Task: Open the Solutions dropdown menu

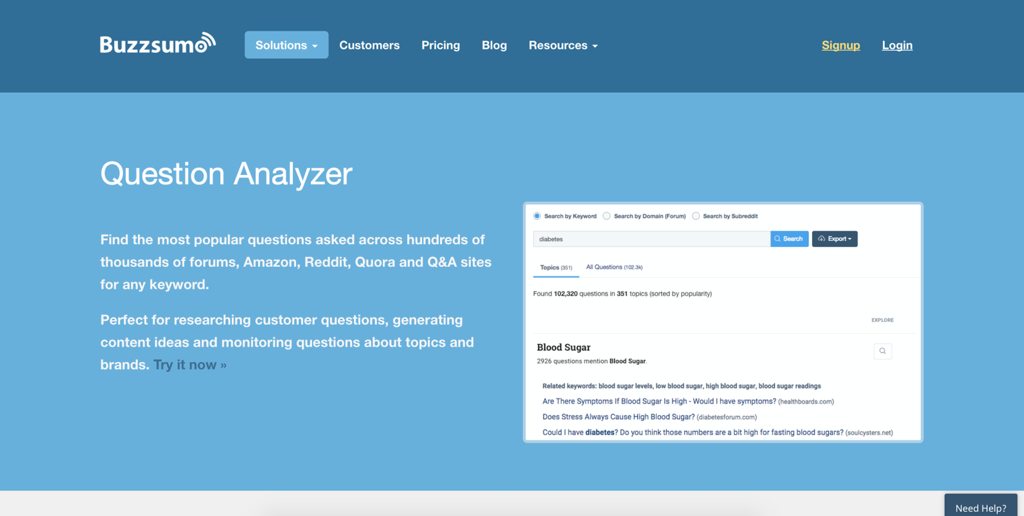Action: [x=286, y=45]
